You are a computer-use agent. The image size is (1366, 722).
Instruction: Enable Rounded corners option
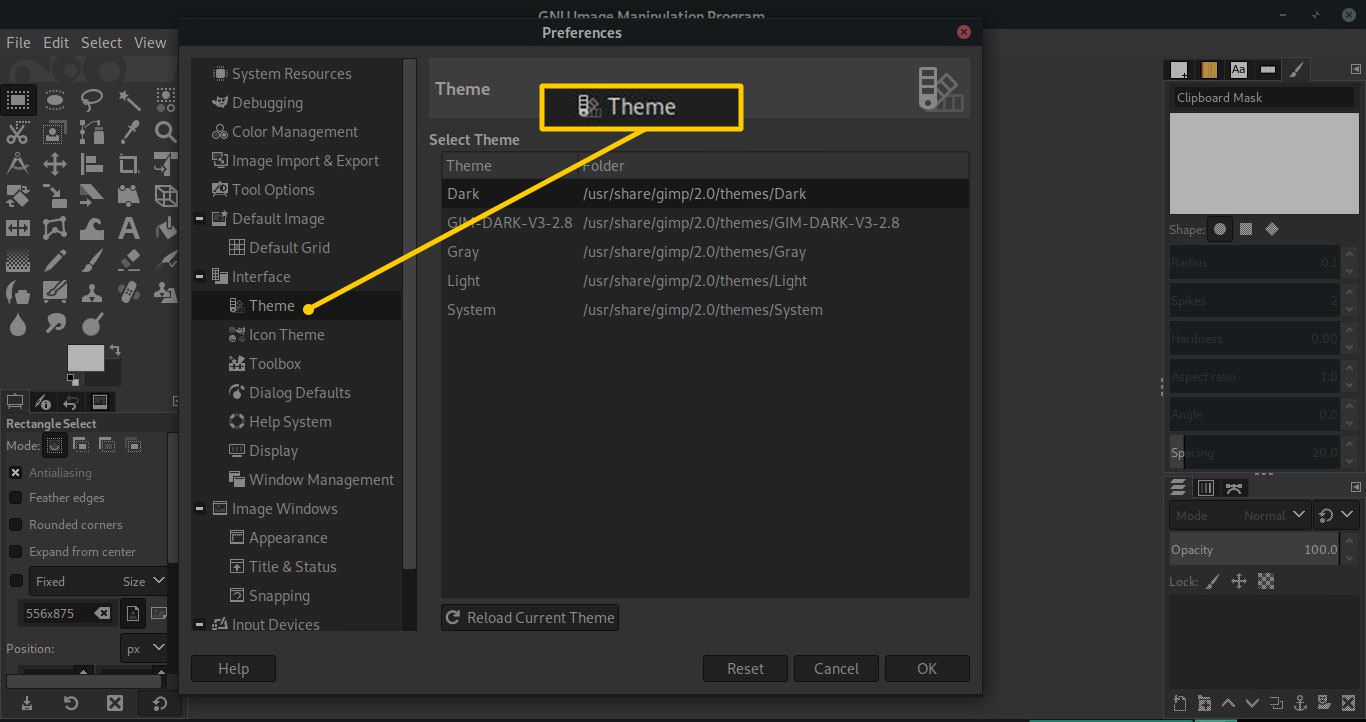[16, 525]
